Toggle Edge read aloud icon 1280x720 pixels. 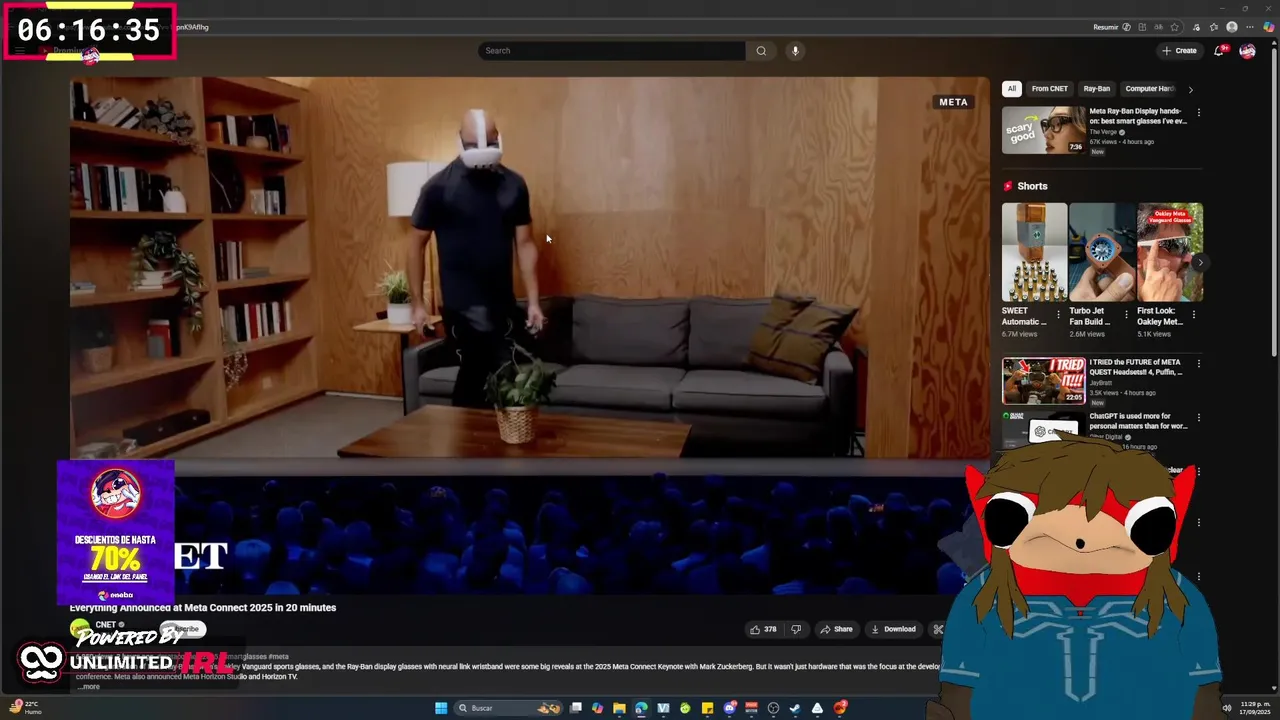pyautogui.click(x=1159, y=27)
